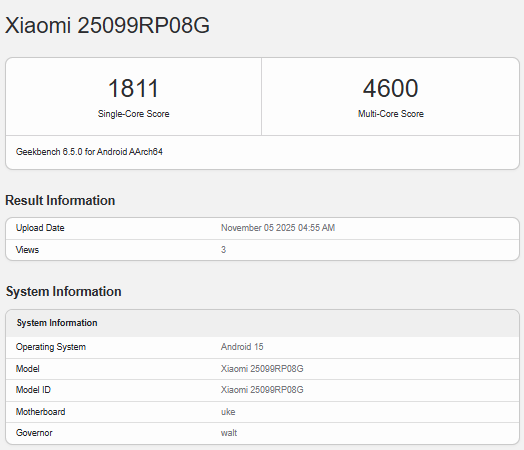This screenshot has height=450, width=524.
Task: Click the Motherboard label
Action: (40, 412)
